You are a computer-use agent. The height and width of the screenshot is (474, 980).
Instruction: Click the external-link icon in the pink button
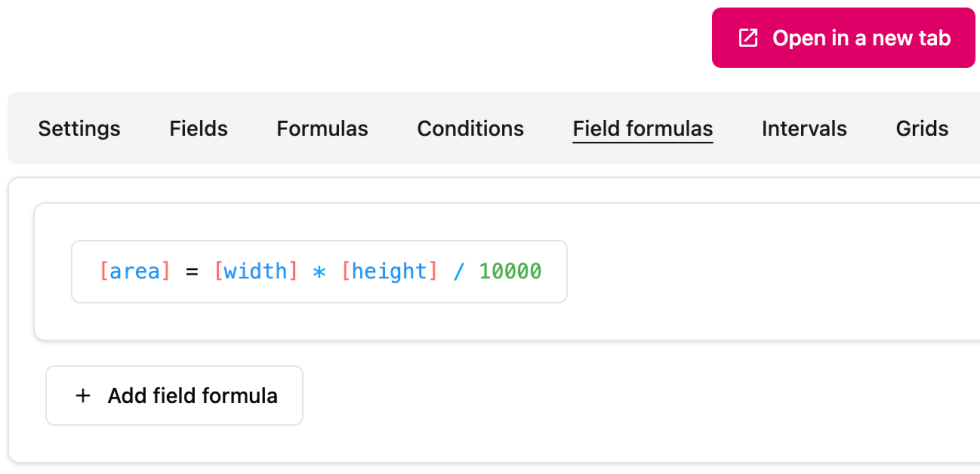click(x=748, y=38)
